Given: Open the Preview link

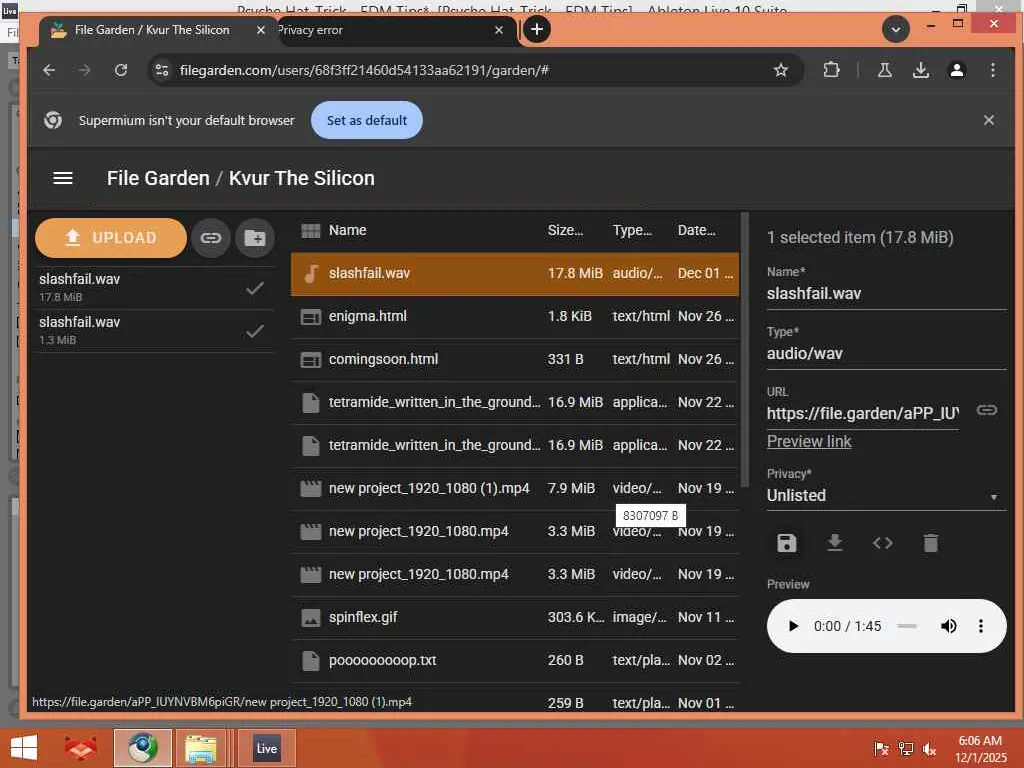Looking at the screenshot, I should (808, 441).
